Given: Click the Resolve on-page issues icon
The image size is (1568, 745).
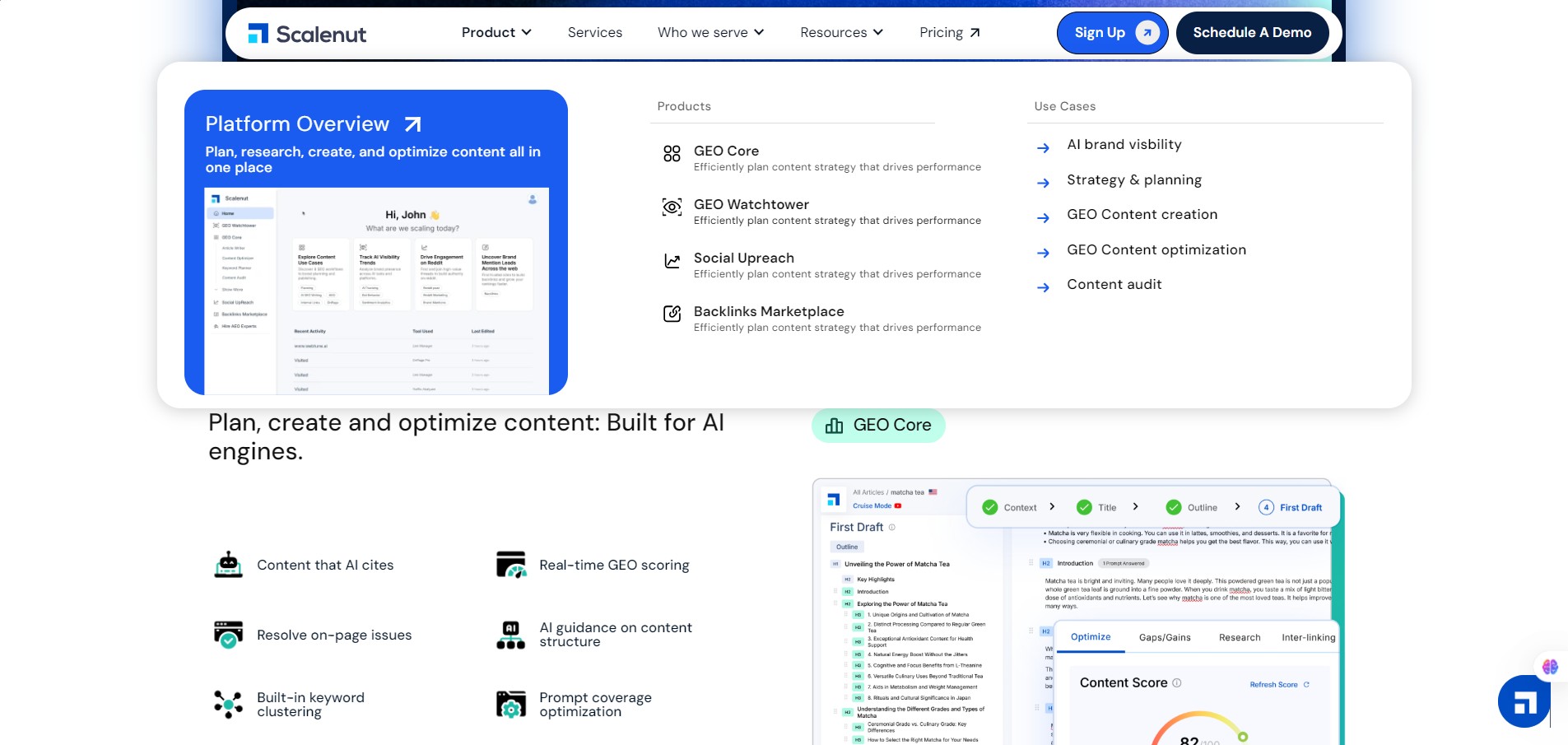Looking at the screenshot, I should point(228,635).
